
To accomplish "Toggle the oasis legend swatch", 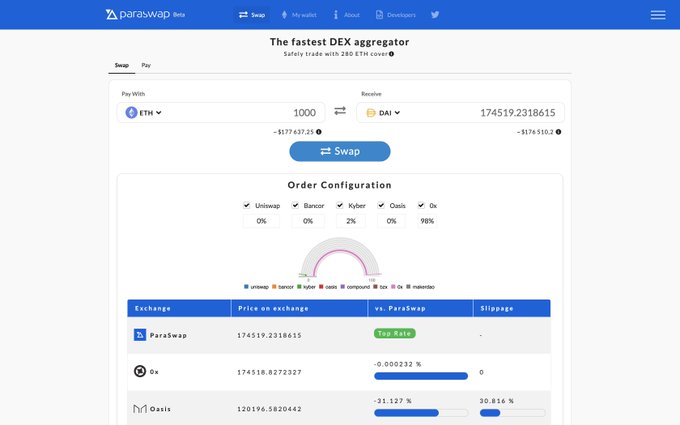I will 321,287.
